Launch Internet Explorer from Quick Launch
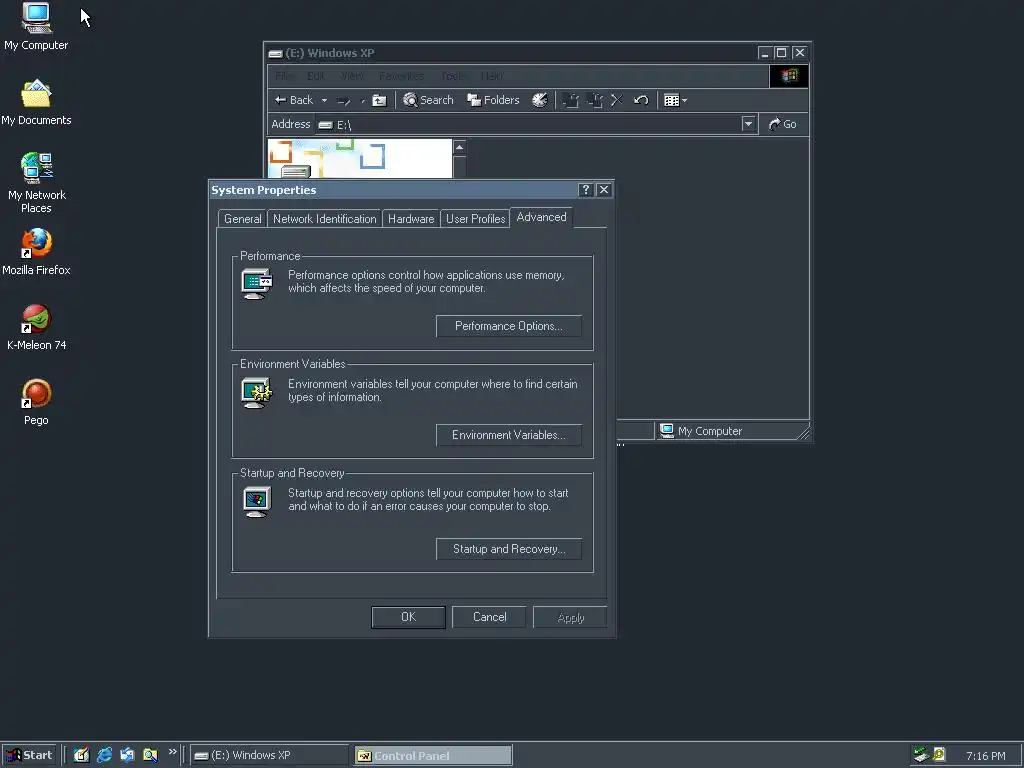 (104, 755)
